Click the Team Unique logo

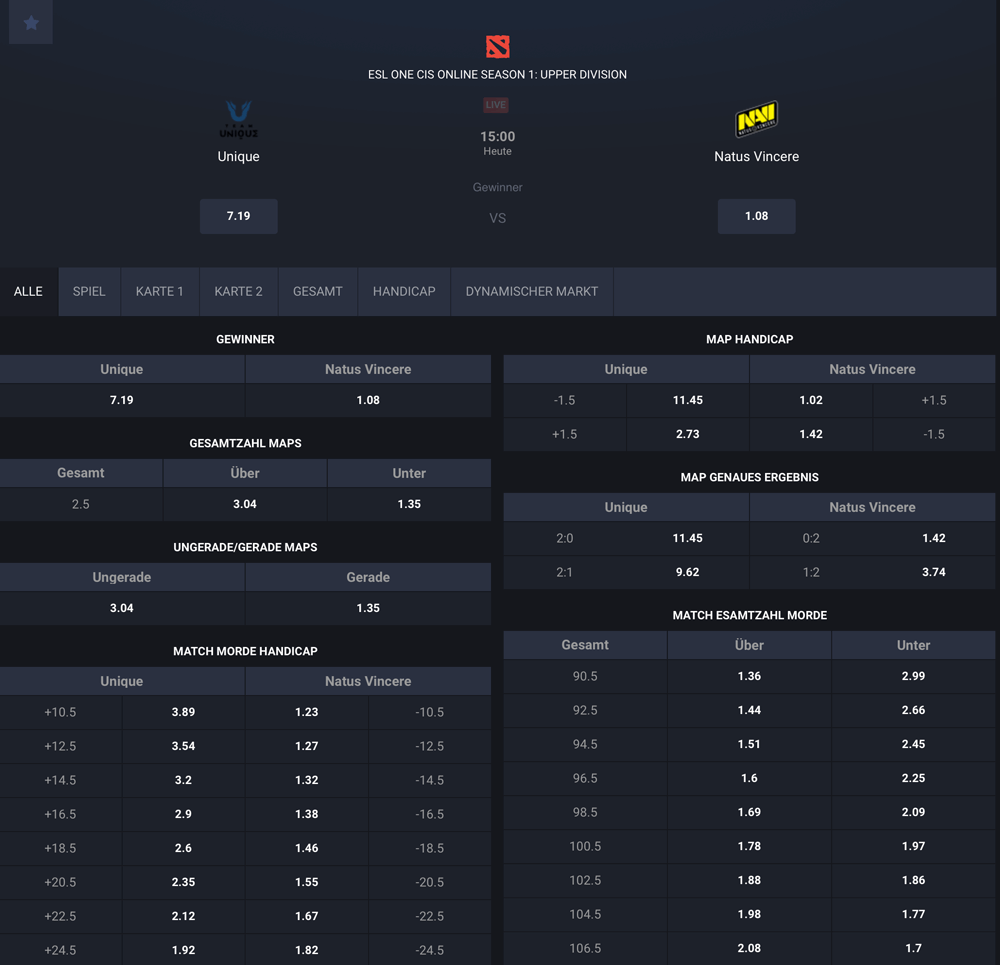pos(239,119)
